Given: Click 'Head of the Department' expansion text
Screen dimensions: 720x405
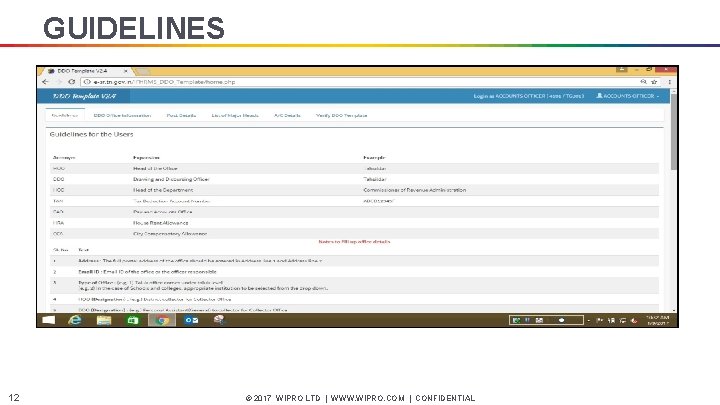Looking at the screenshot, I should click(x=163, y=190).
